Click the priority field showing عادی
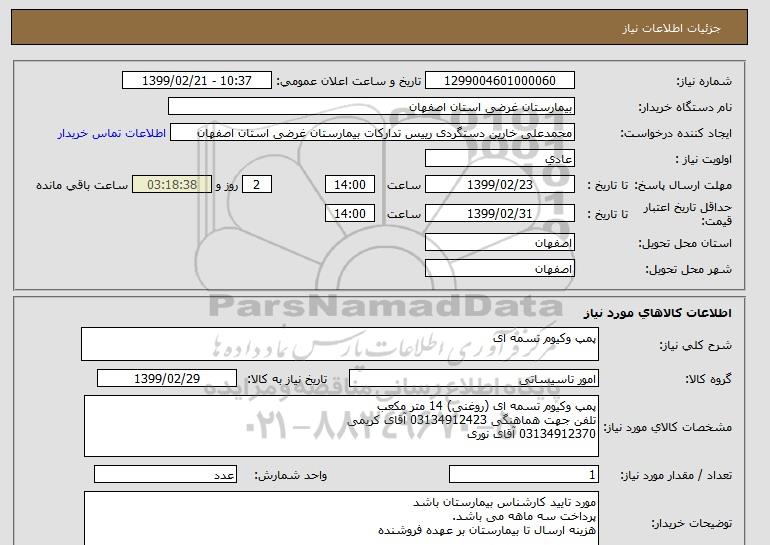This screenshot has width=770, height=545. point(499,159)
